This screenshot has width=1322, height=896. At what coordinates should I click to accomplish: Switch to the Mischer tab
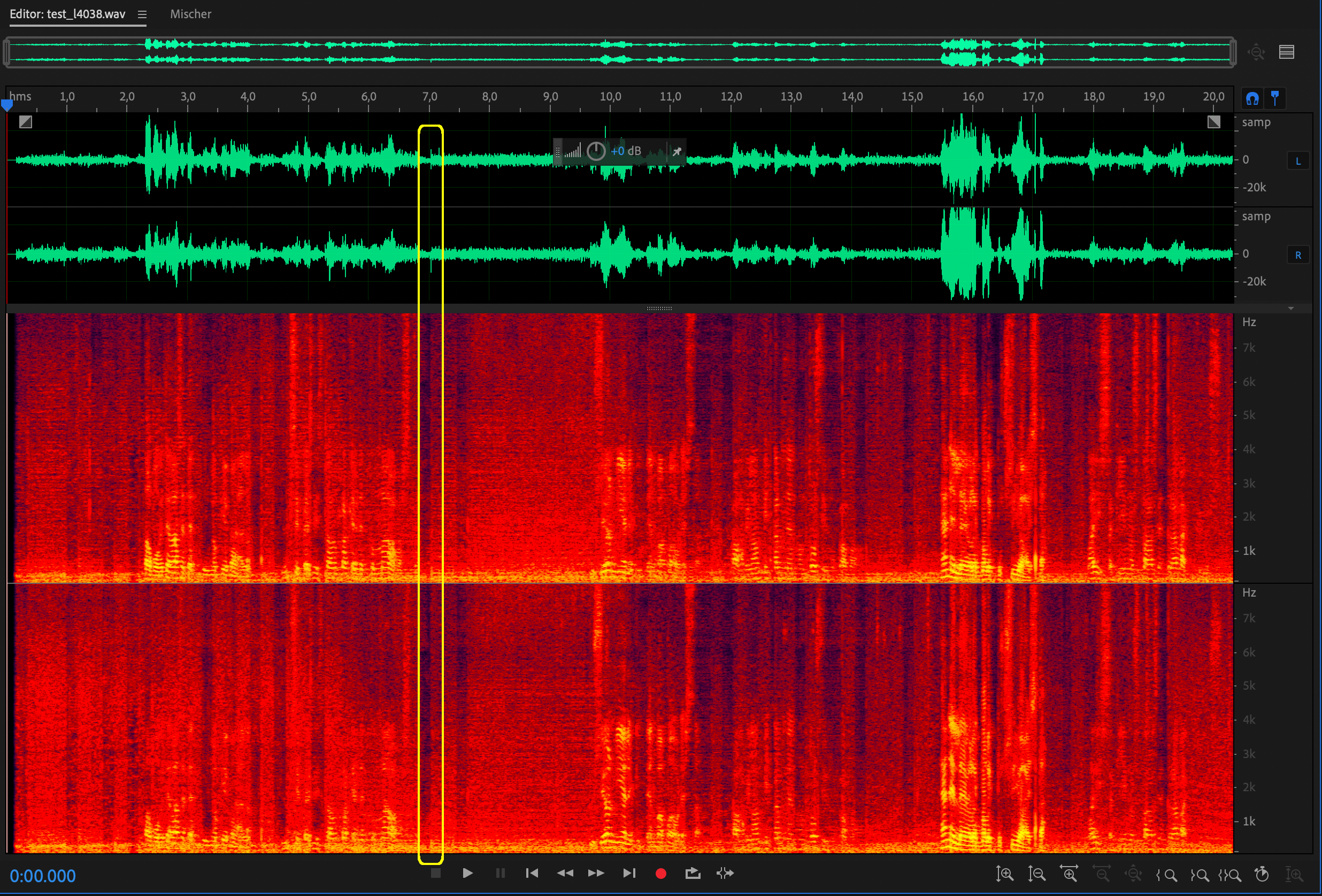pos(190,14)
